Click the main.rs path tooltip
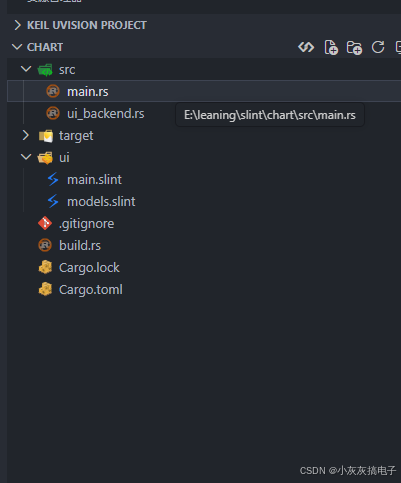This screenshot has width=401, height=483. (270, 115)
